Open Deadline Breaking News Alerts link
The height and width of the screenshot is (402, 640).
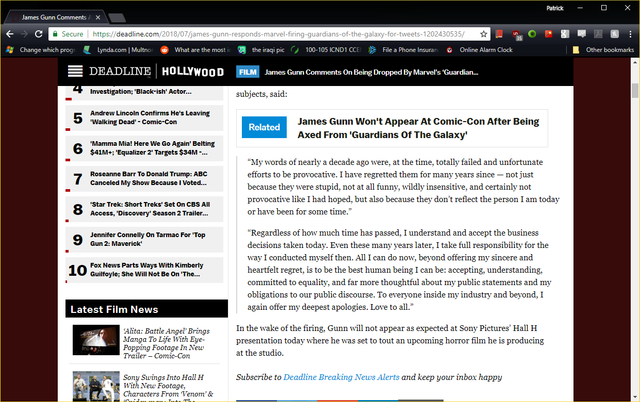pos(341,377)
